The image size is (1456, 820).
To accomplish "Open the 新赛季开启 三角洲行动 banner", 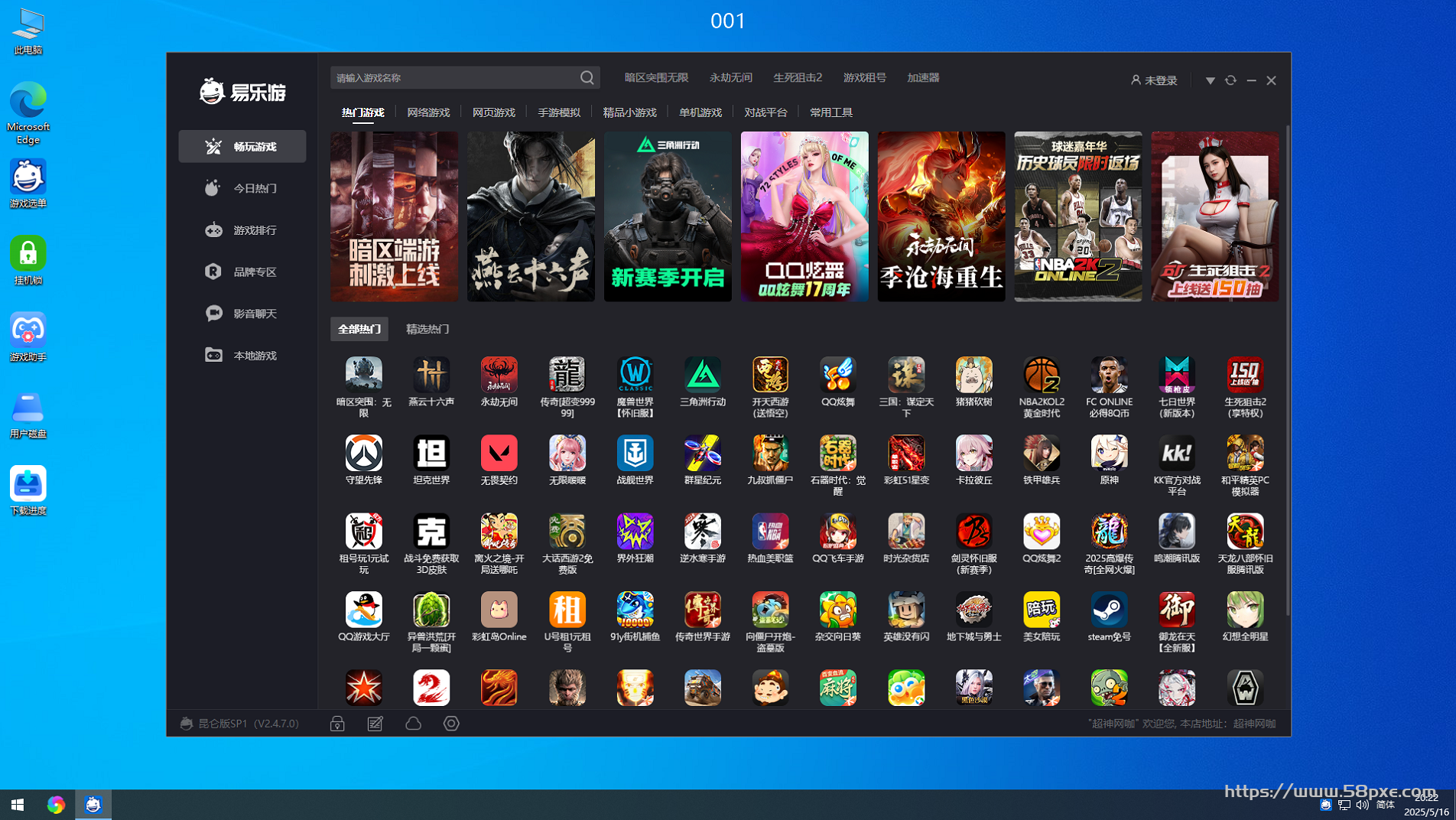I will pos(668,216).
